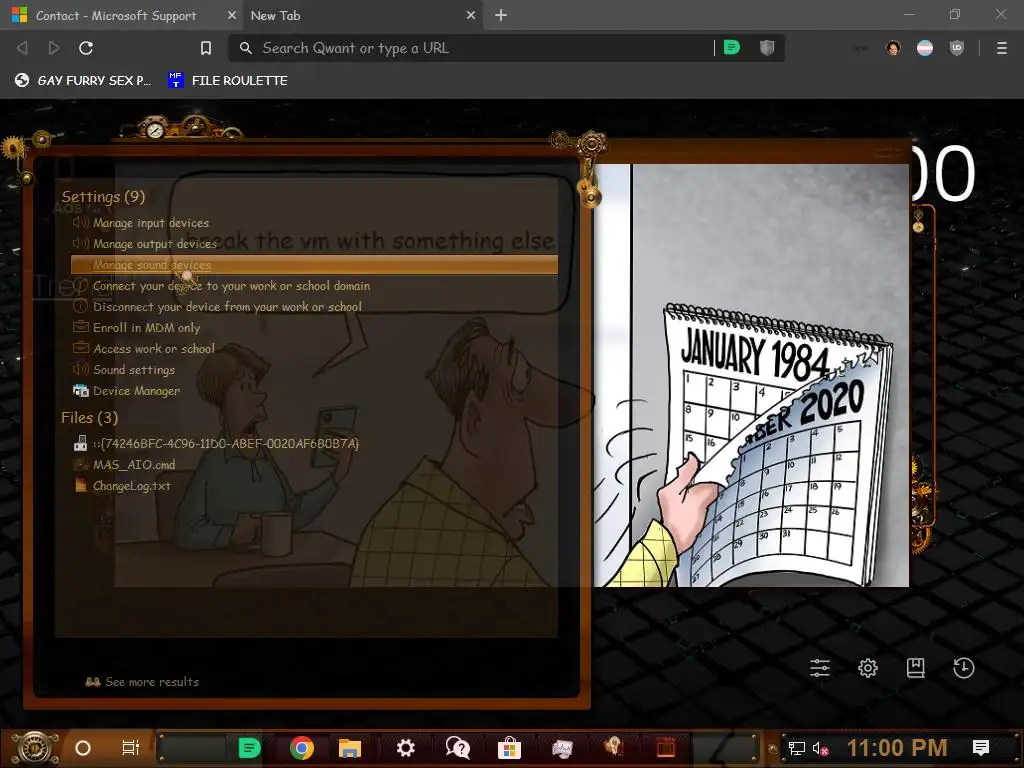This screenshot has height=768, width=1024.
Task: Click the green chat icon in address bar
Action: coord(732,47)
